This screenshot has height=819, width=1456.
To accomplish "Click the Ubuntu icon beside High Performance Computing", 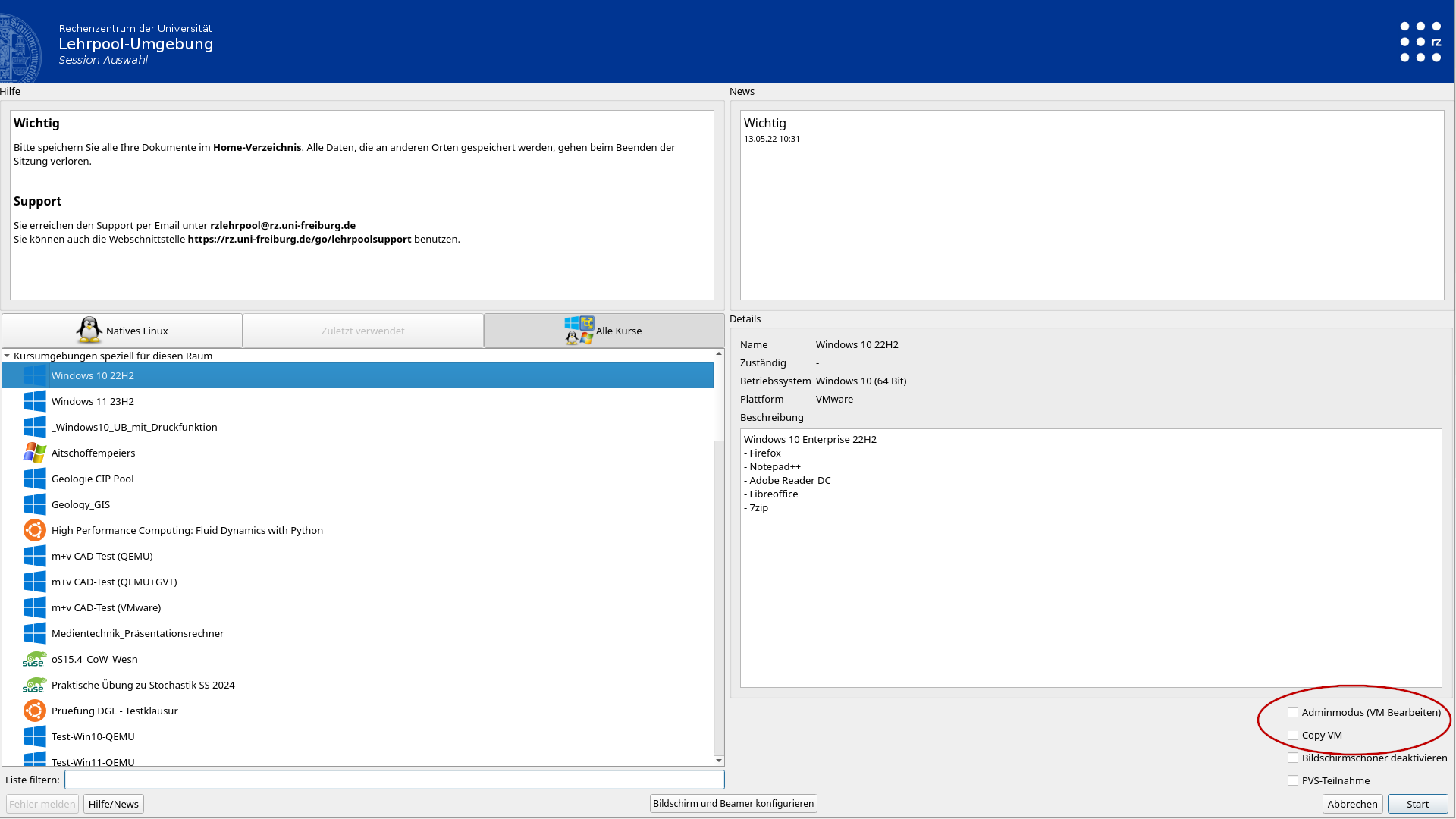I will pyautogui.click(x=35, y=530).
